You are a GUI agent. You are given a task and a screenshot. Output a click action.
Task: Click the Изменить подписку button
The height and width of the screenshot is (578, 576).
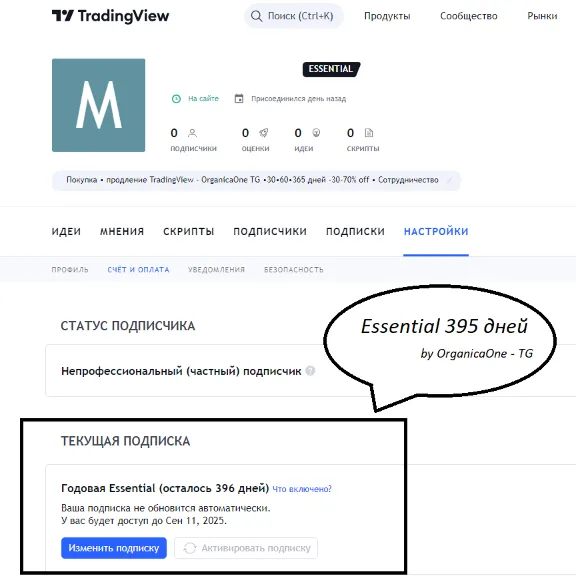tap(114, 548)
